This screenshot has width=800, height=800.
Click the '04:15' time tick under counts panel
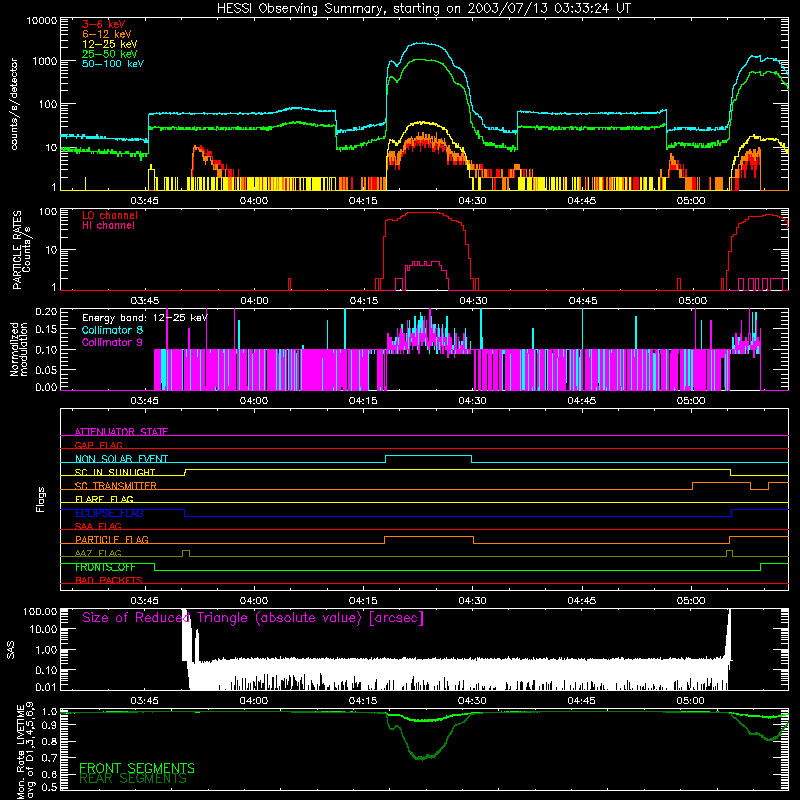[x=363, y=201]
